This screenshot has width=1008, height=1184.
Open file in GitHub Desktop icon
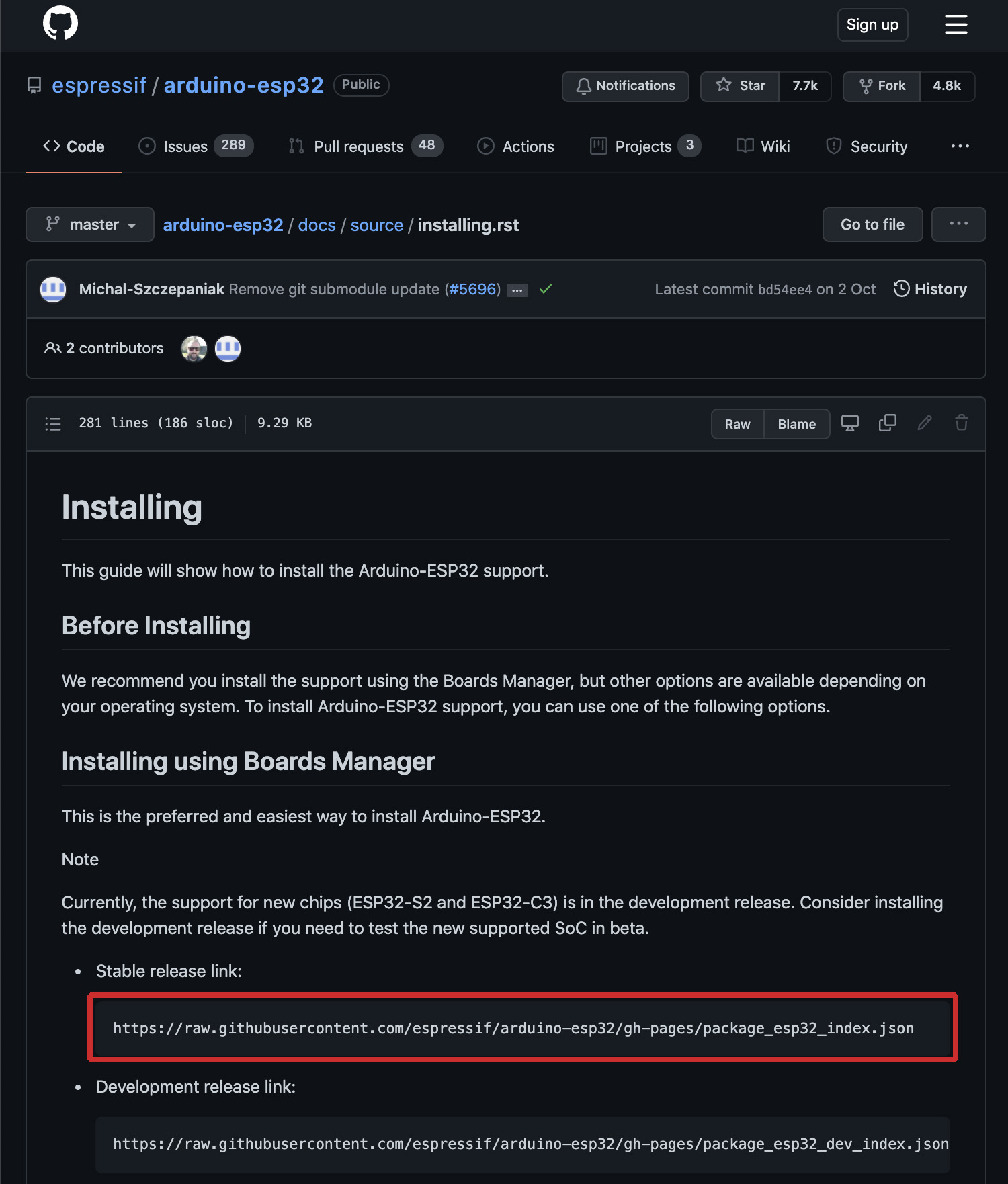pyautogui.click(x=850, y=423)
